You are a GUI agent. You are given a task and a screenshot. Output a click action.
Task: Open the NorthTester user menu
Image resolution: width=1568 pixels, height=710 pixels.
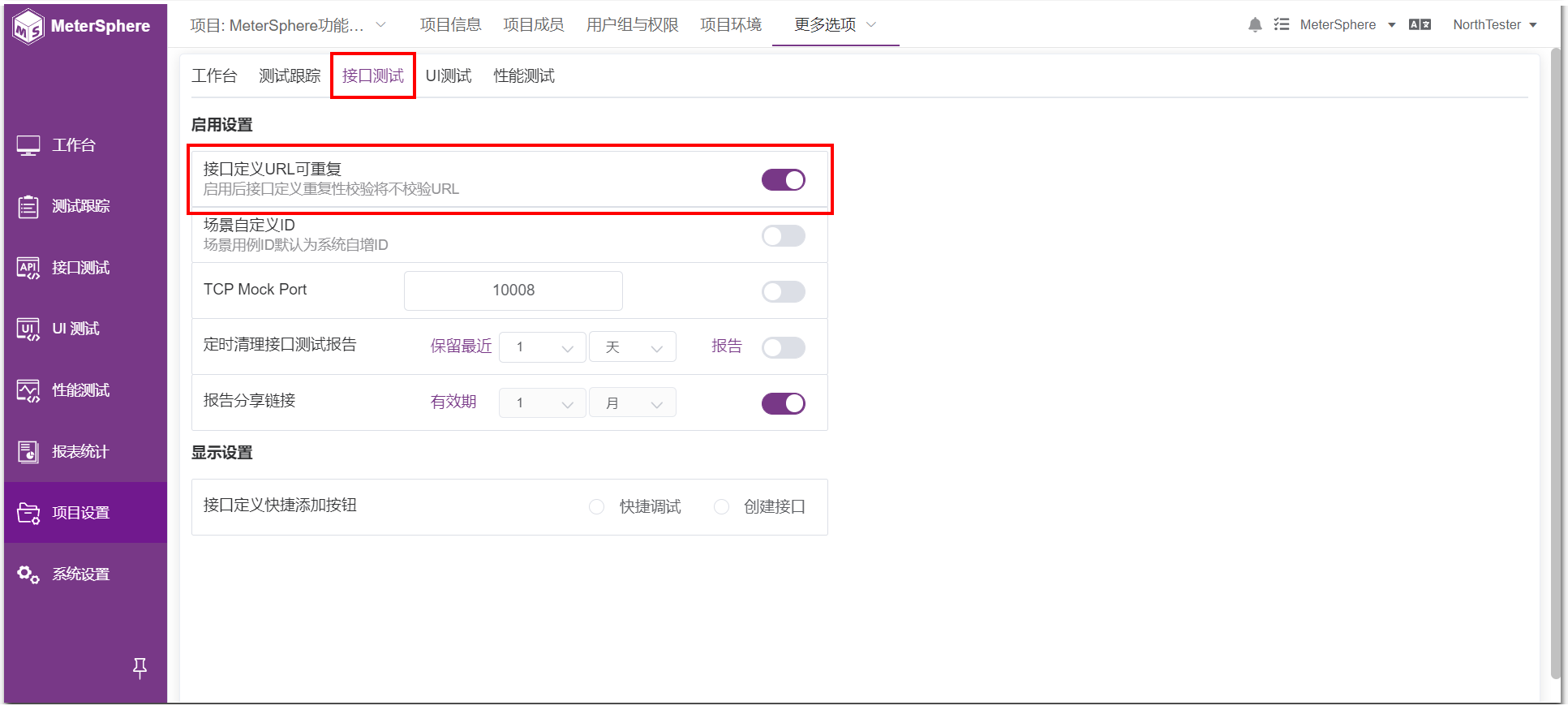(1495, 24)
